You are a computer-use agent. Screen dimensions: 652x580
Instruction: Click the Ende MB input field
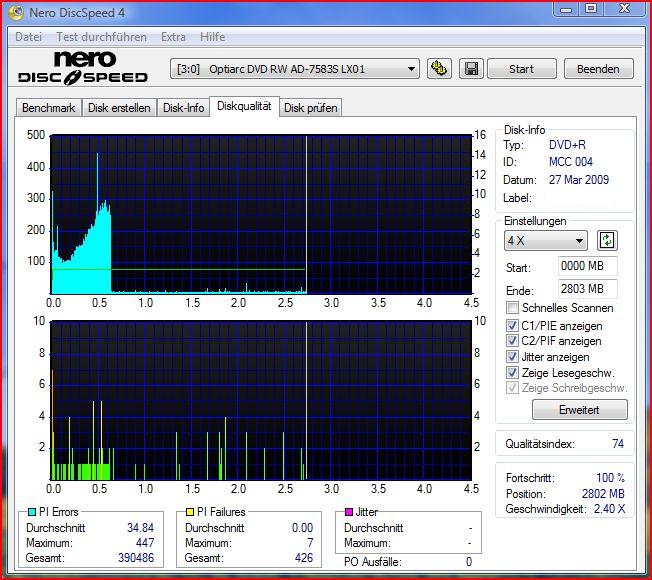587,290
